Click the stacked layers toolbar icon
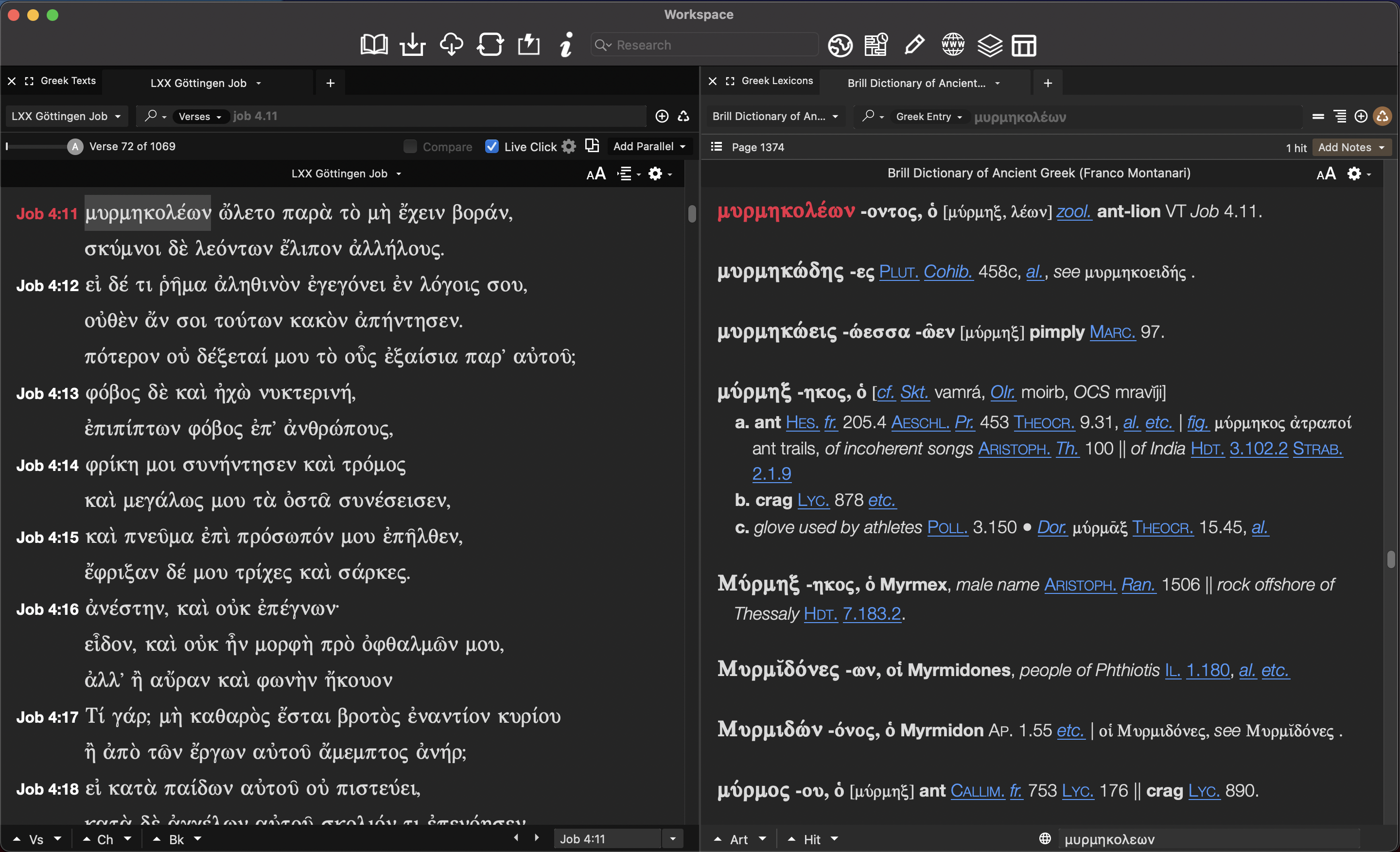The width and height of the screenshot is (1400, 852). (x=989, y=45)
